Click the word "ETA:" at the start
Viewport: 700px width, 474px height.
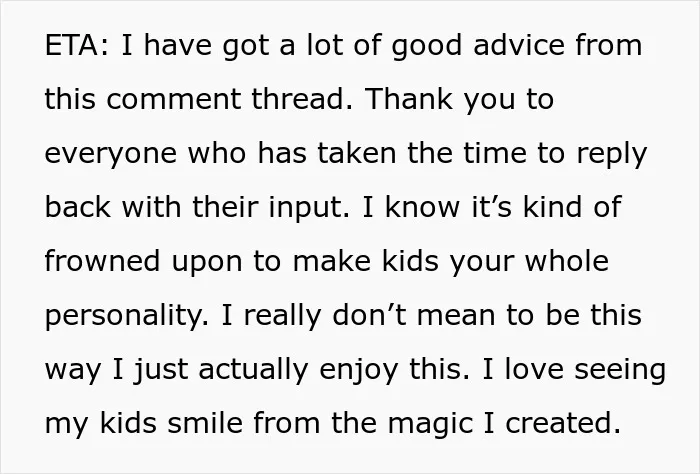pos(76,46)
